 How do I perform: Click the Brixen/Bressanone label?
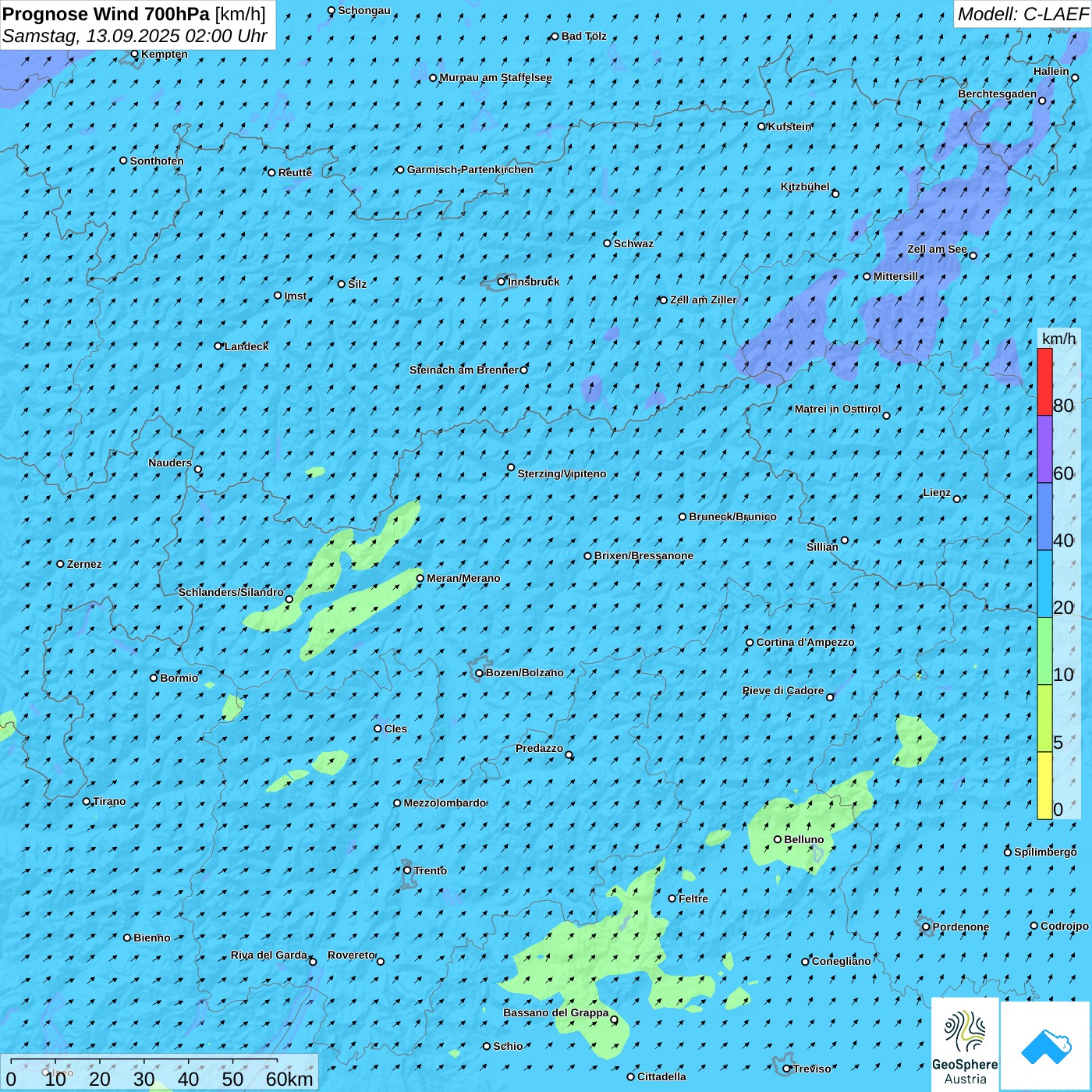tap(643, 555)
